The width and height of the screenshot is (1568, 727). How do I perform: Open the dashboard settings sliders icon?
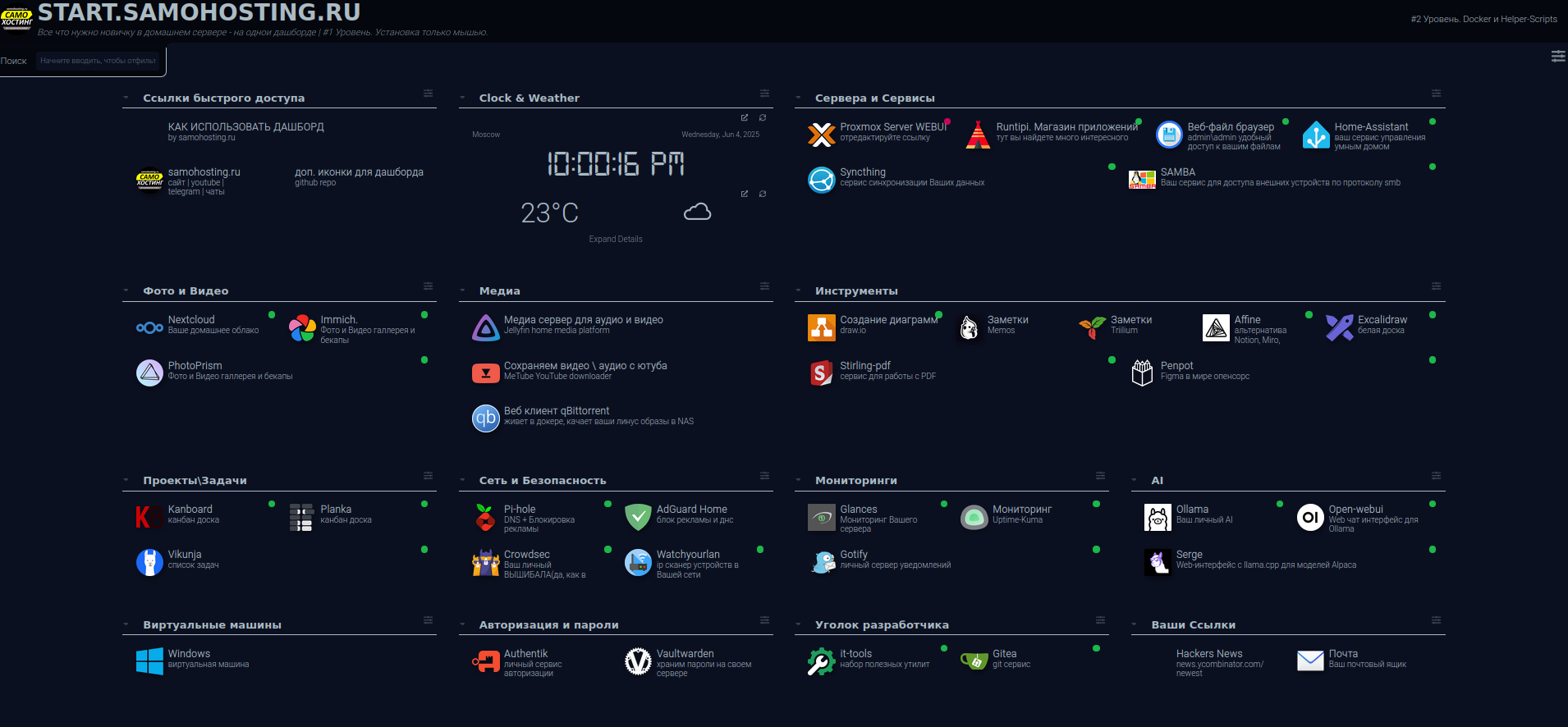[1557, 57]
